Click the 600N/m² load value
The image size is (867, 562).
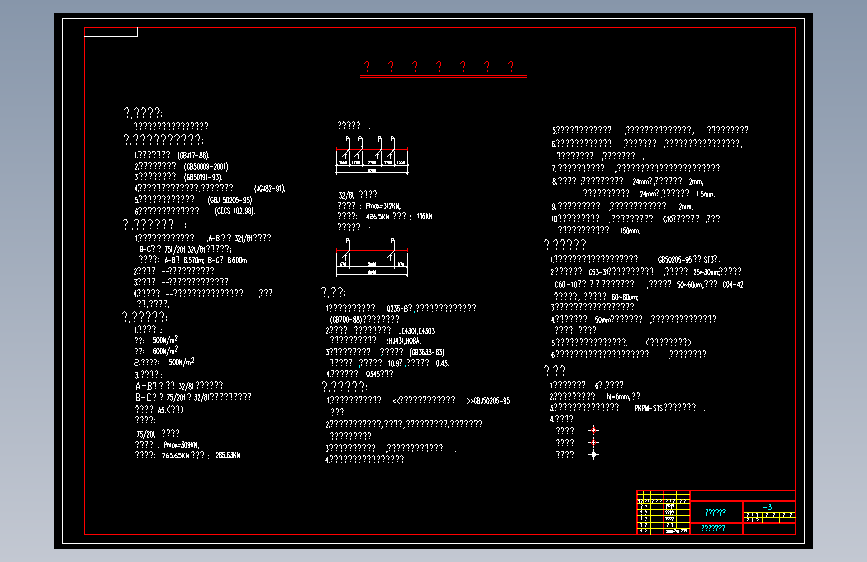(165, 351)
